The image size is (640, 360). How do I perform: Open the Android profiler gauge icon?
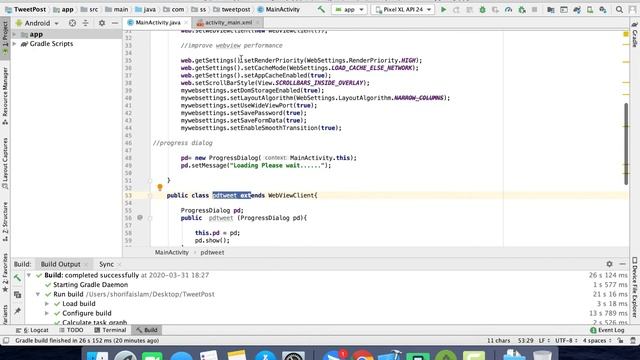pos(508,9)
